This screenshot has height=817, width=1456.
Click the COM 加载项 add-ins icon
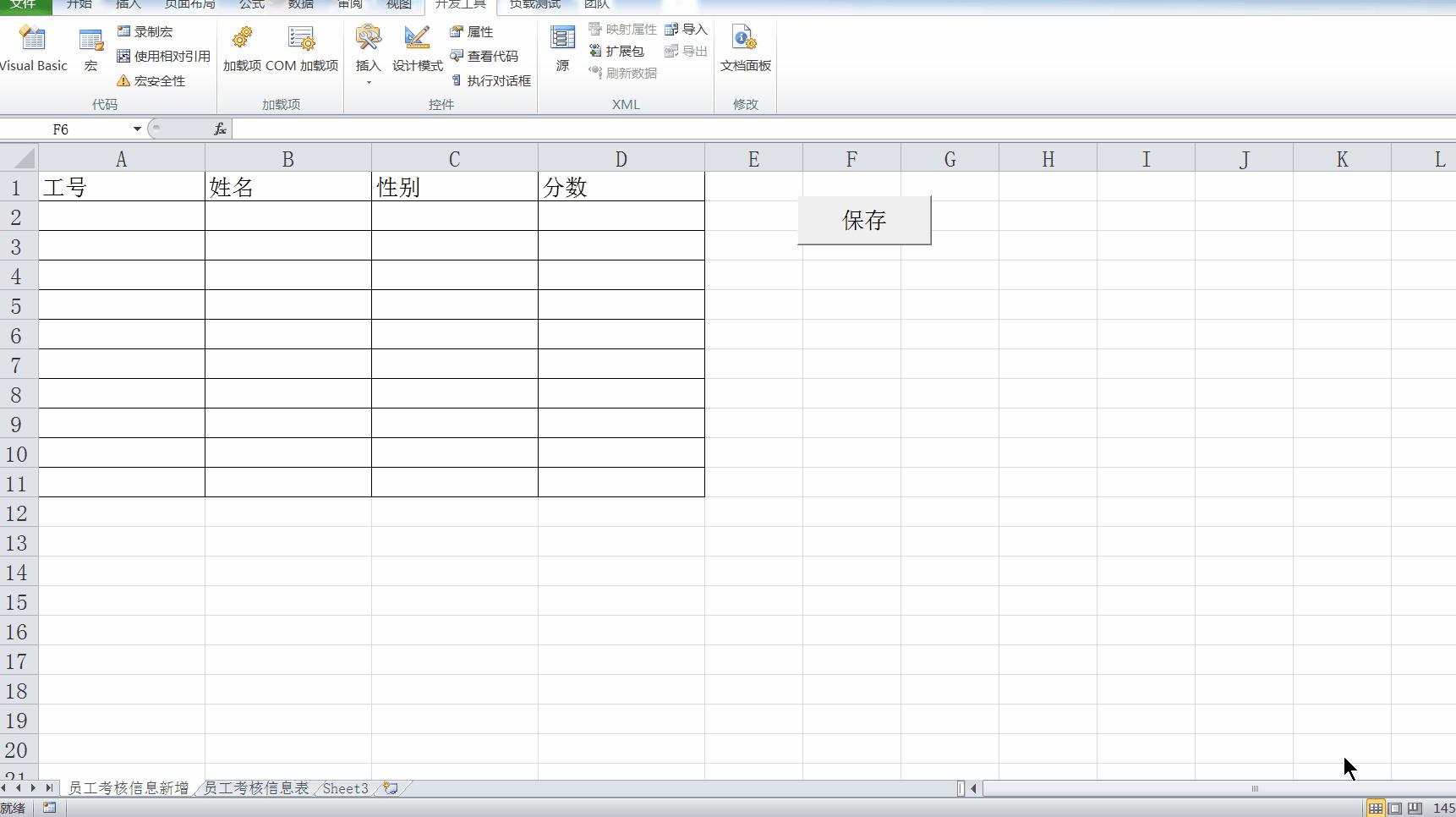point(303,48)
